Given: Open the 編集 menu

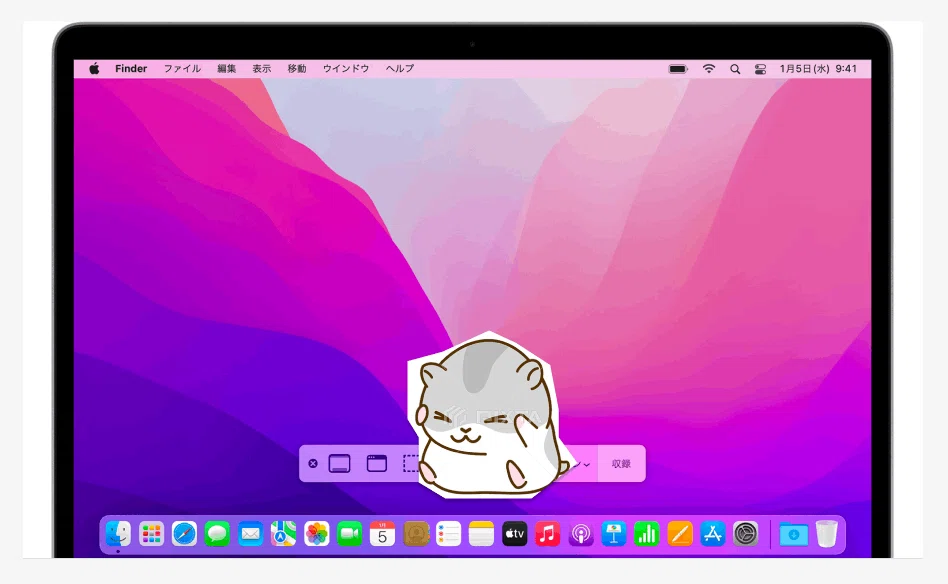Looking at the screenshot, I should (x=227, y=69).
